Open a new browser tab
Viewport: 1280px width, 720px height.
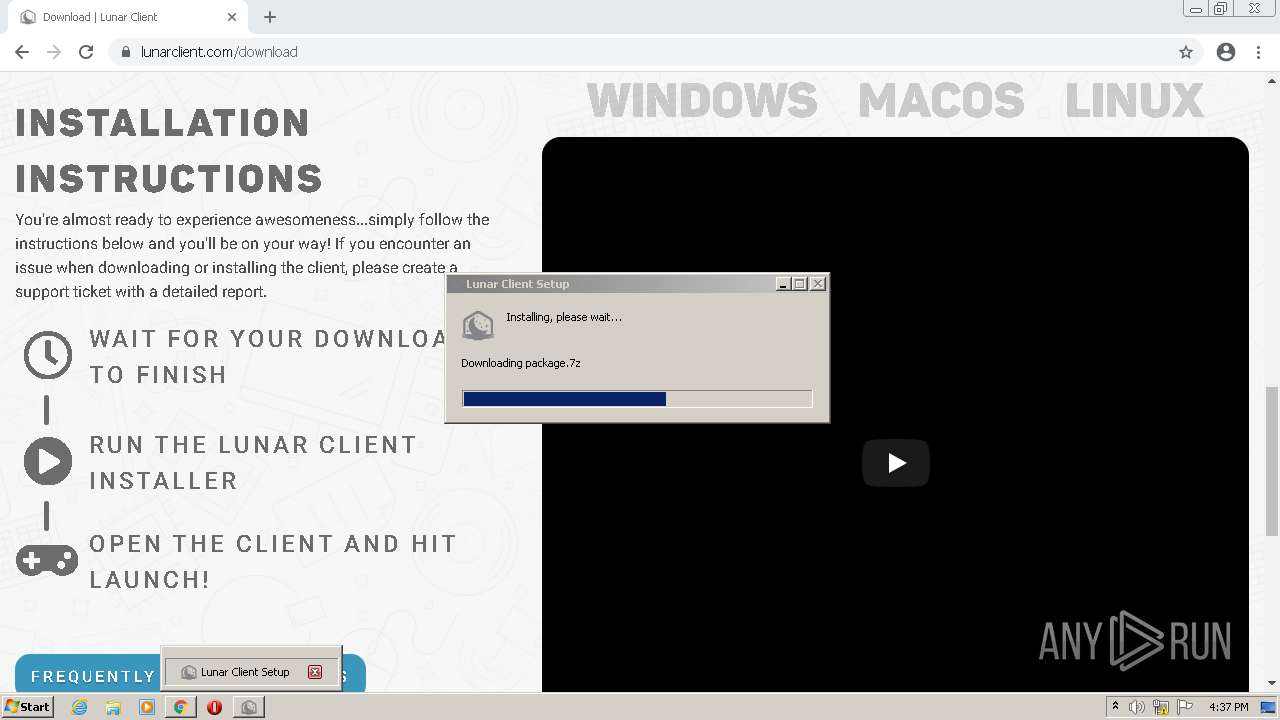(270, 17)
